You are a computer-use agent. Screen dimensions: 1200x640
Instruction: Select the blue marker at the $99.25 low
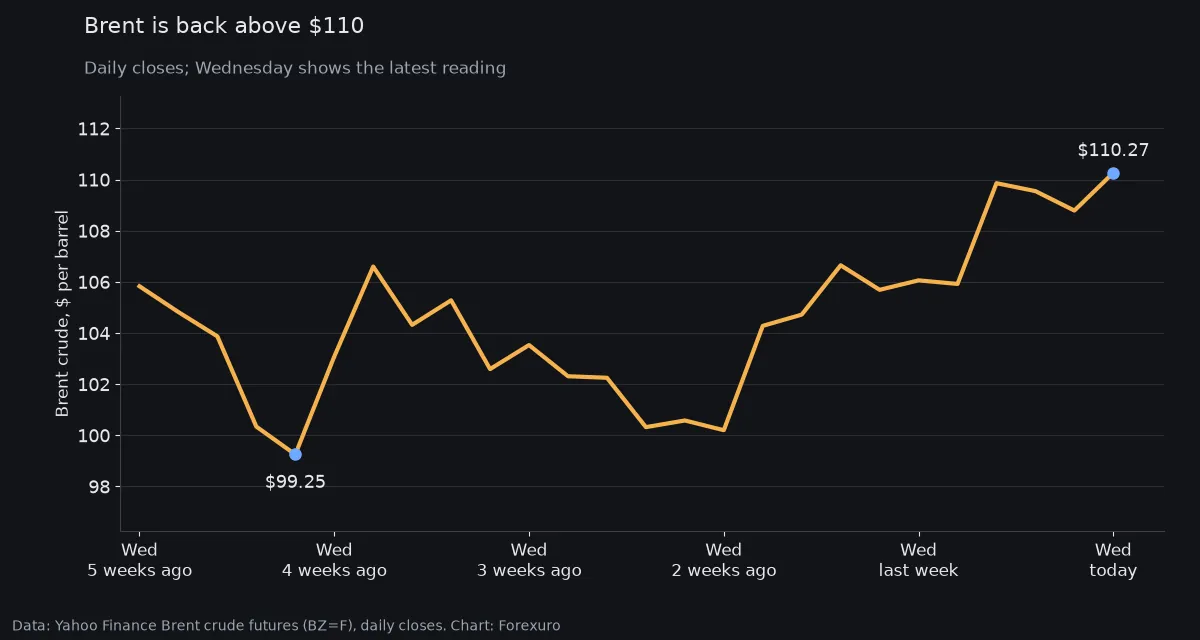click(295, 454)
